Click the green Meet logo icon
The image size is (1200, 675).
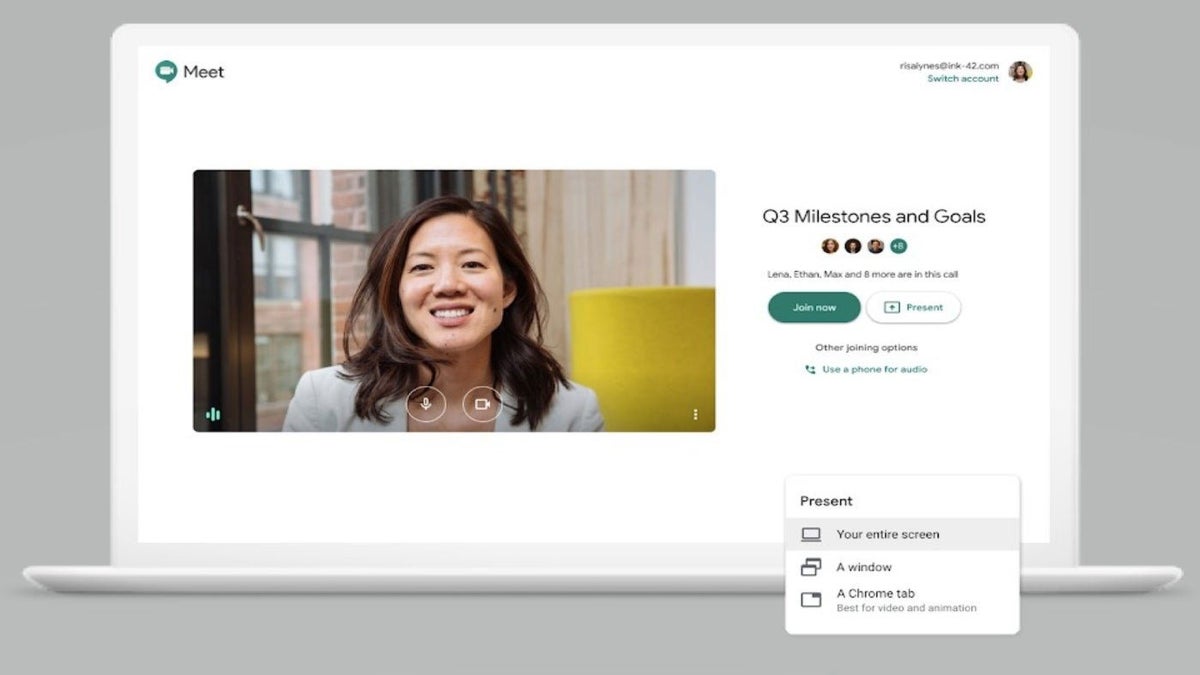[166, 72]
